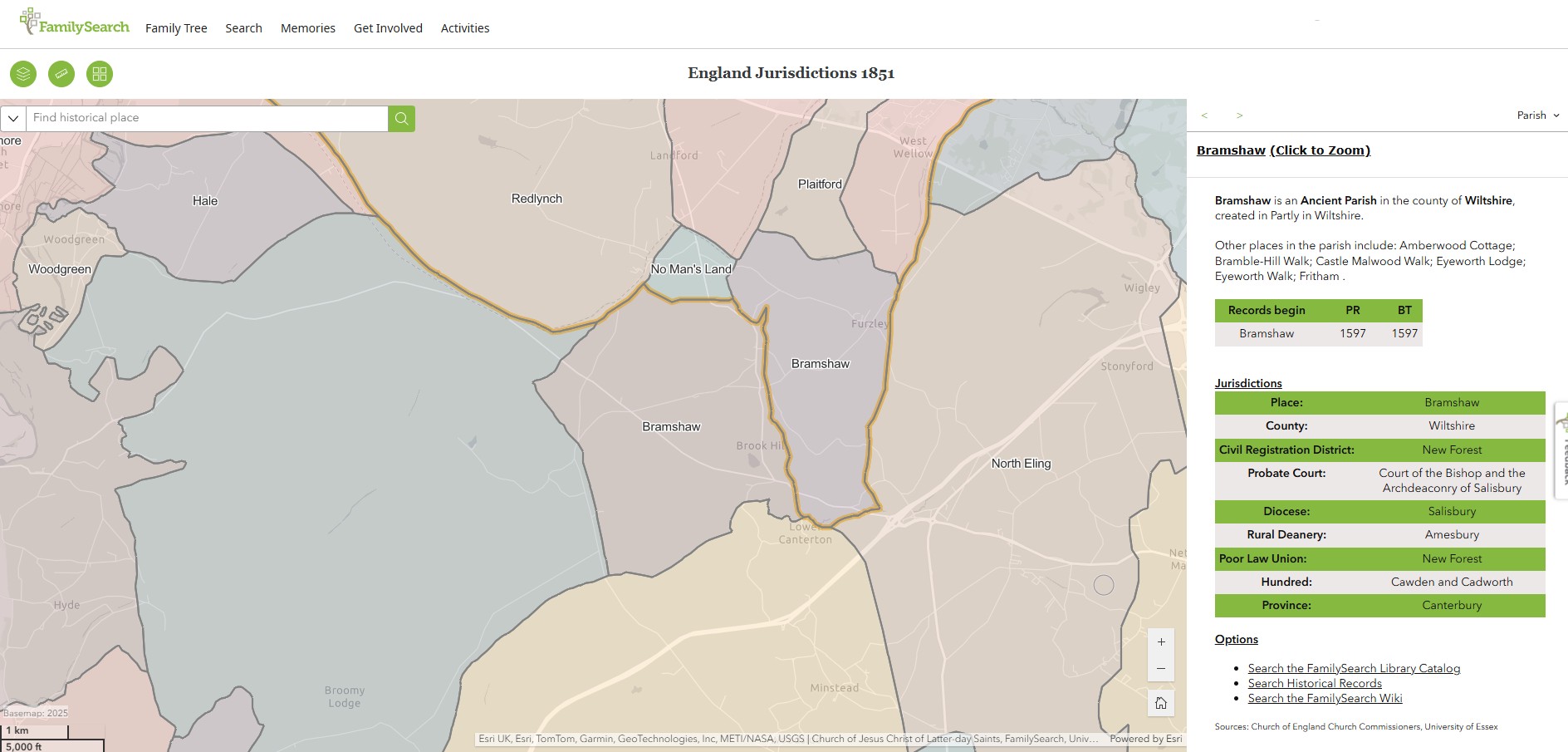This screenshot has width=1568, height=752.
Task: Zoom in on the map
Action: 1161,642
